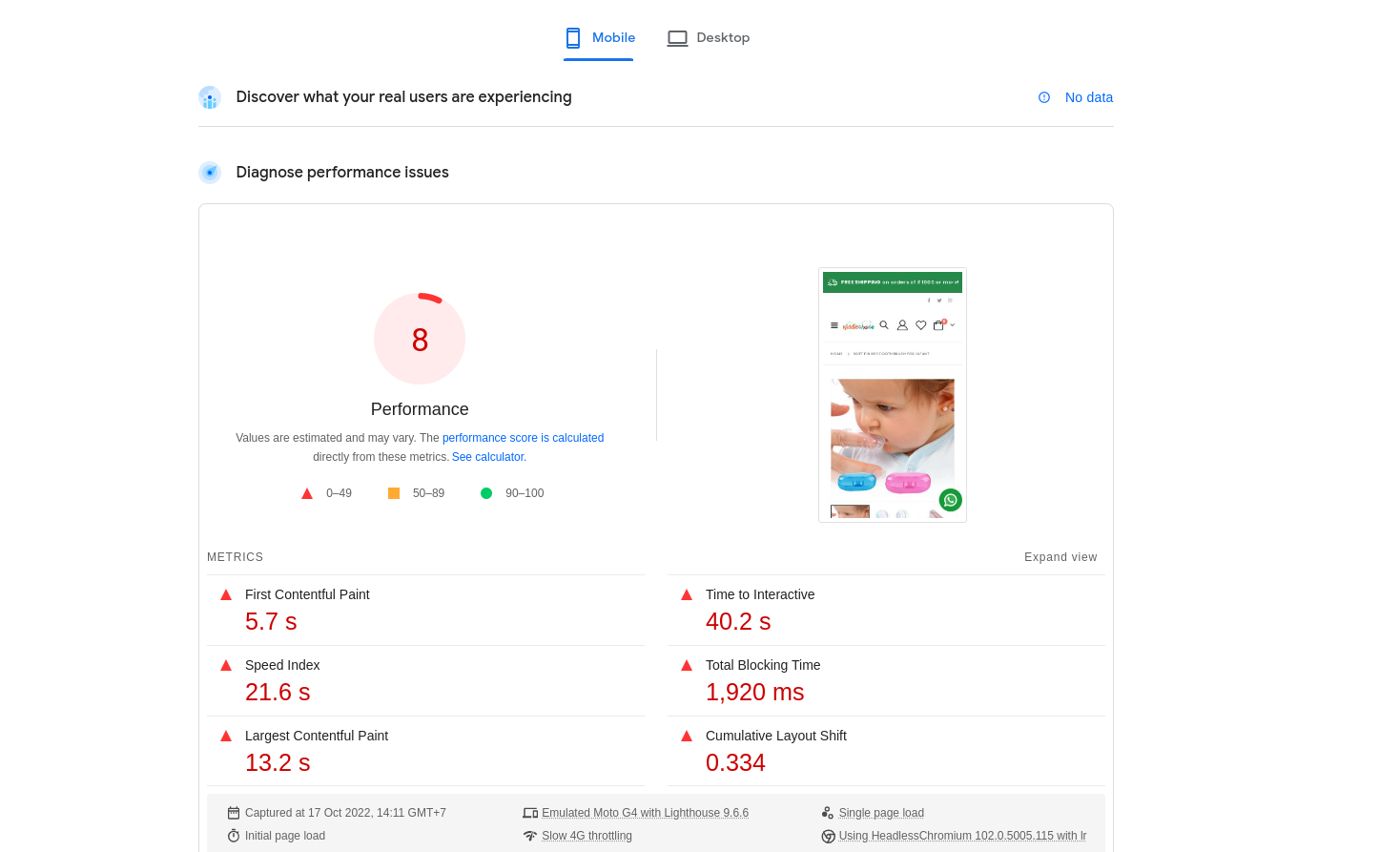Switch to the Desktop tab
This screenshot has height=852, width=1400.
[x=709, y=38]
